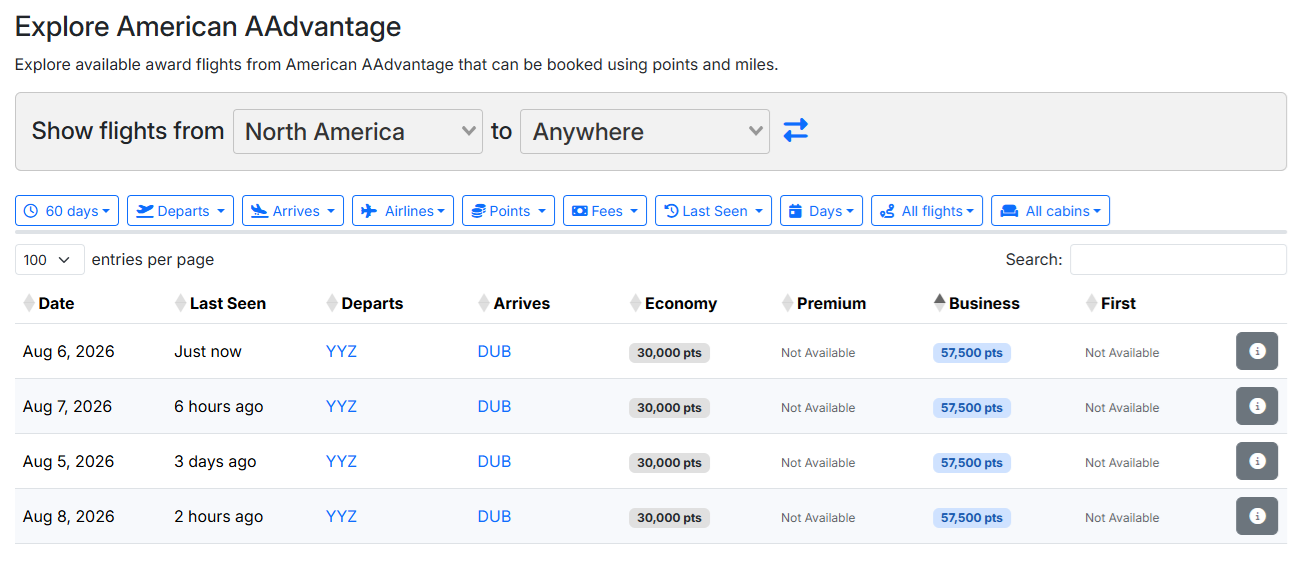The width and height of the screenshot is (1309, 563).
Task: Select 57,500 pts business badge for Aug 6
Action: [x=972, y=353]
